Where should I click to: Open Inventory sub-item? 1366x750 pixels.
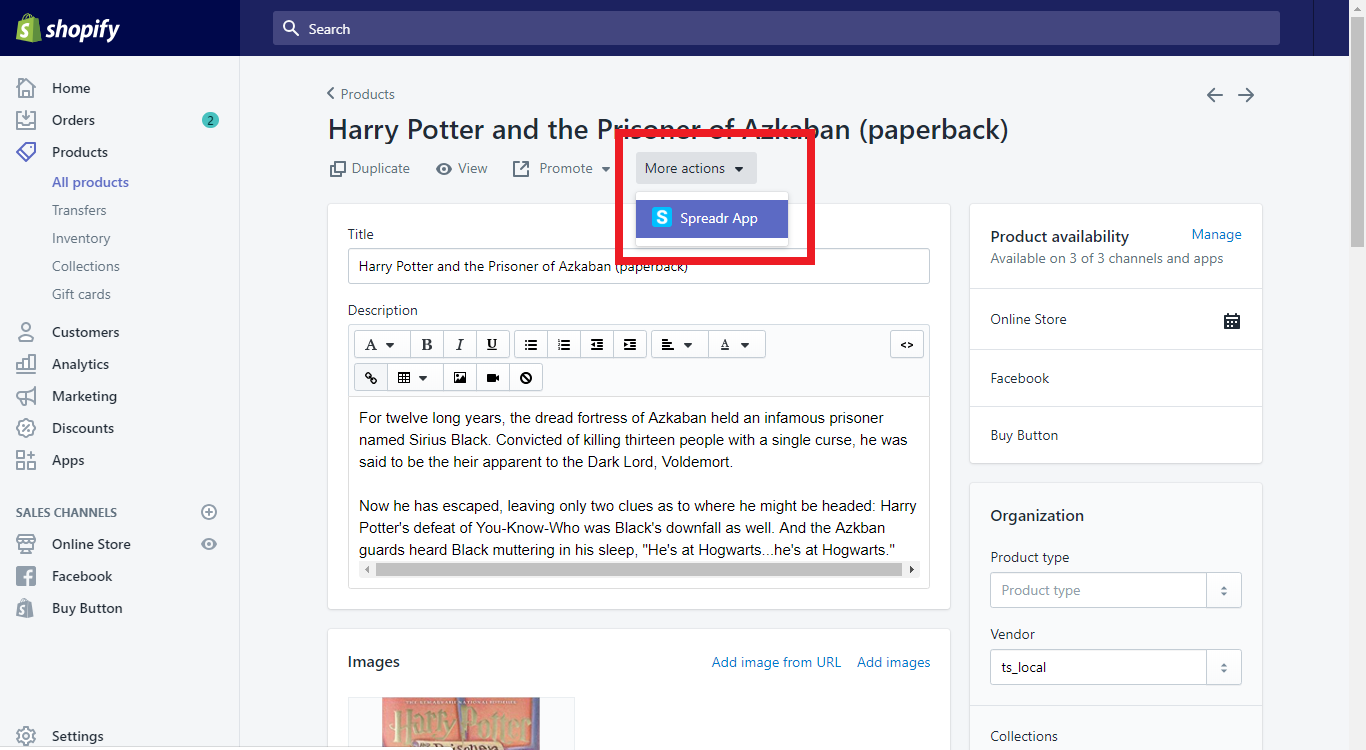point(81,238)
